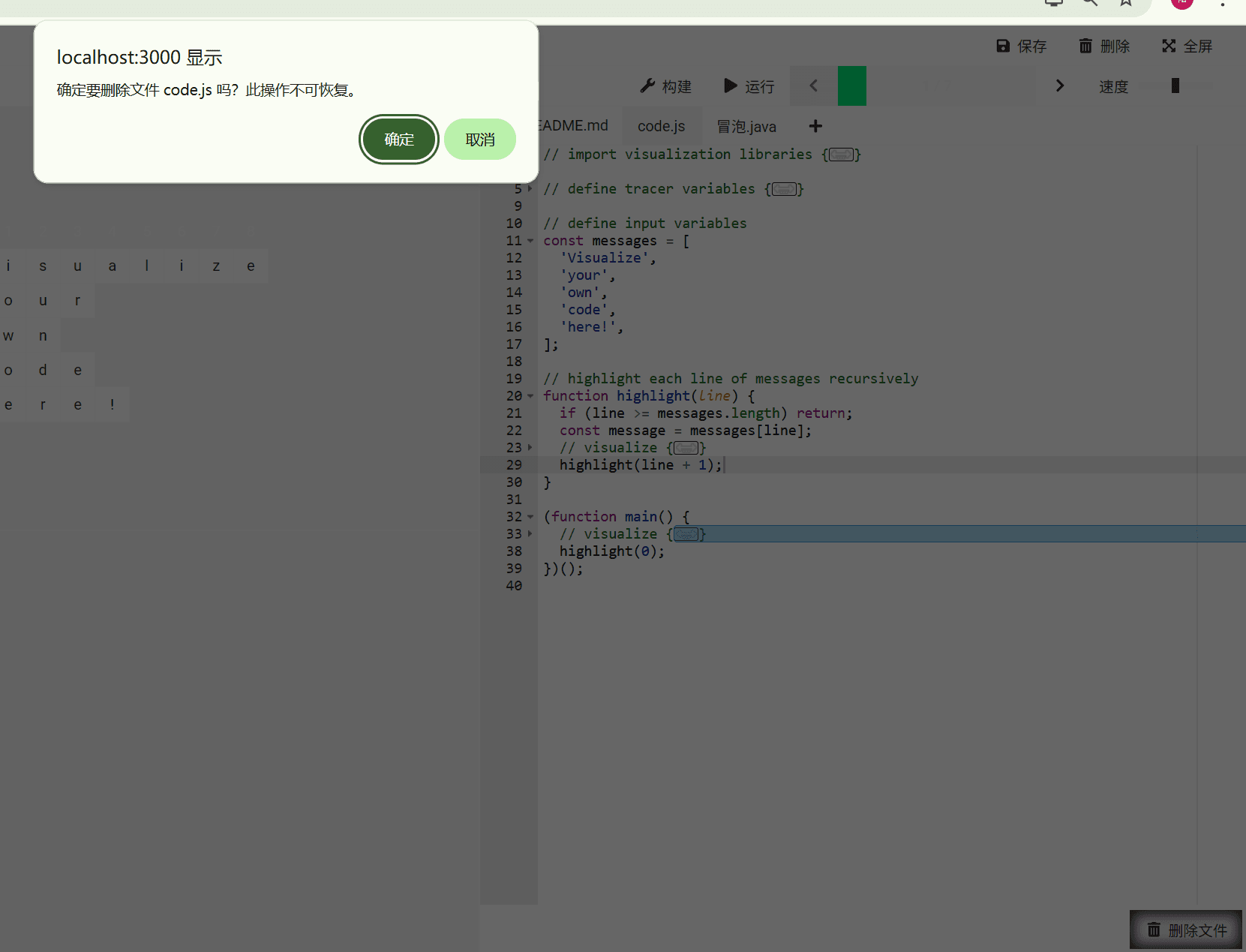
Task: Step forward with the right chevron
Action: [x=1059, y=86]
